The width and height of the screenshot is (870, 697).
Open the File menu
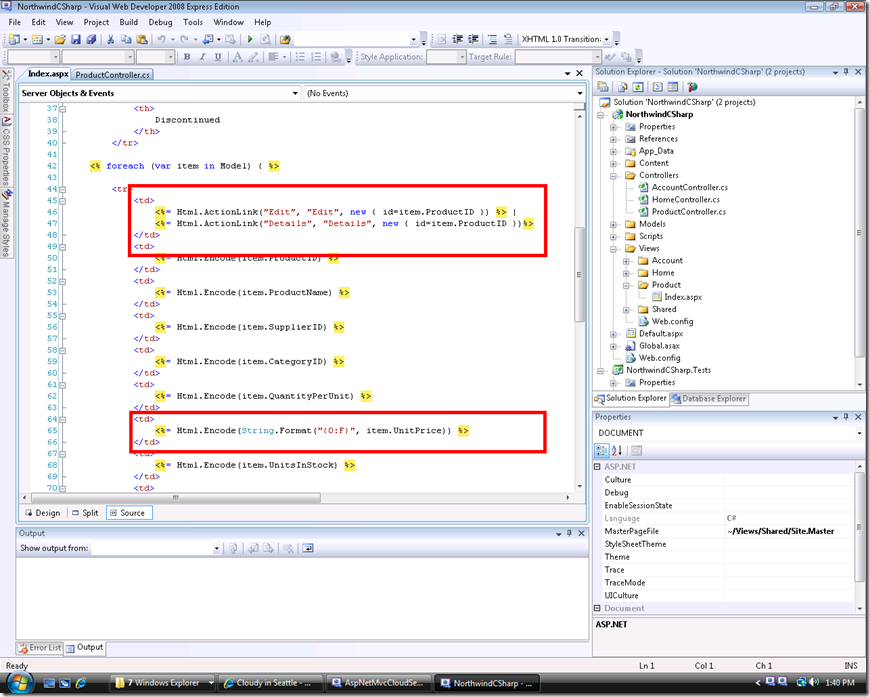[x=14, y=22]
